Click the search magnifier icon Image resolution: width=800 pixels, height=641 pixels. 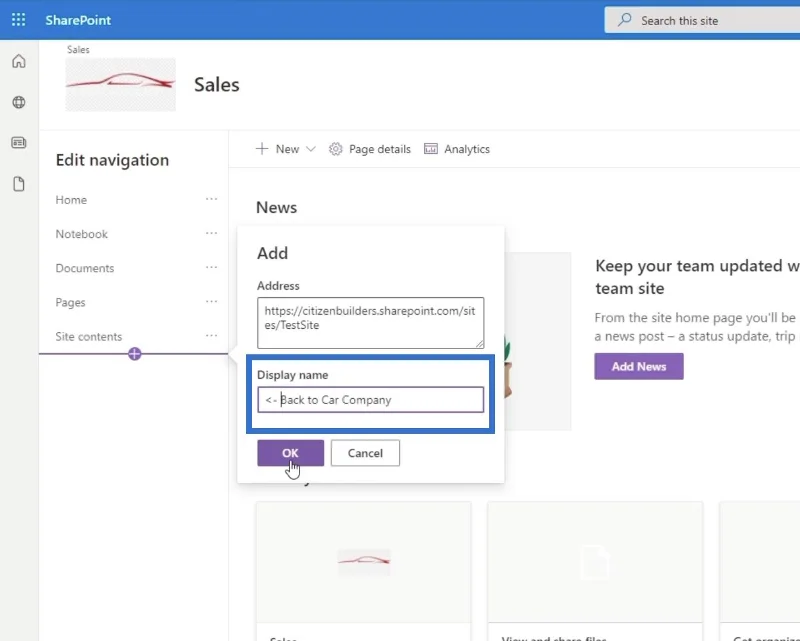click(624, 20)
